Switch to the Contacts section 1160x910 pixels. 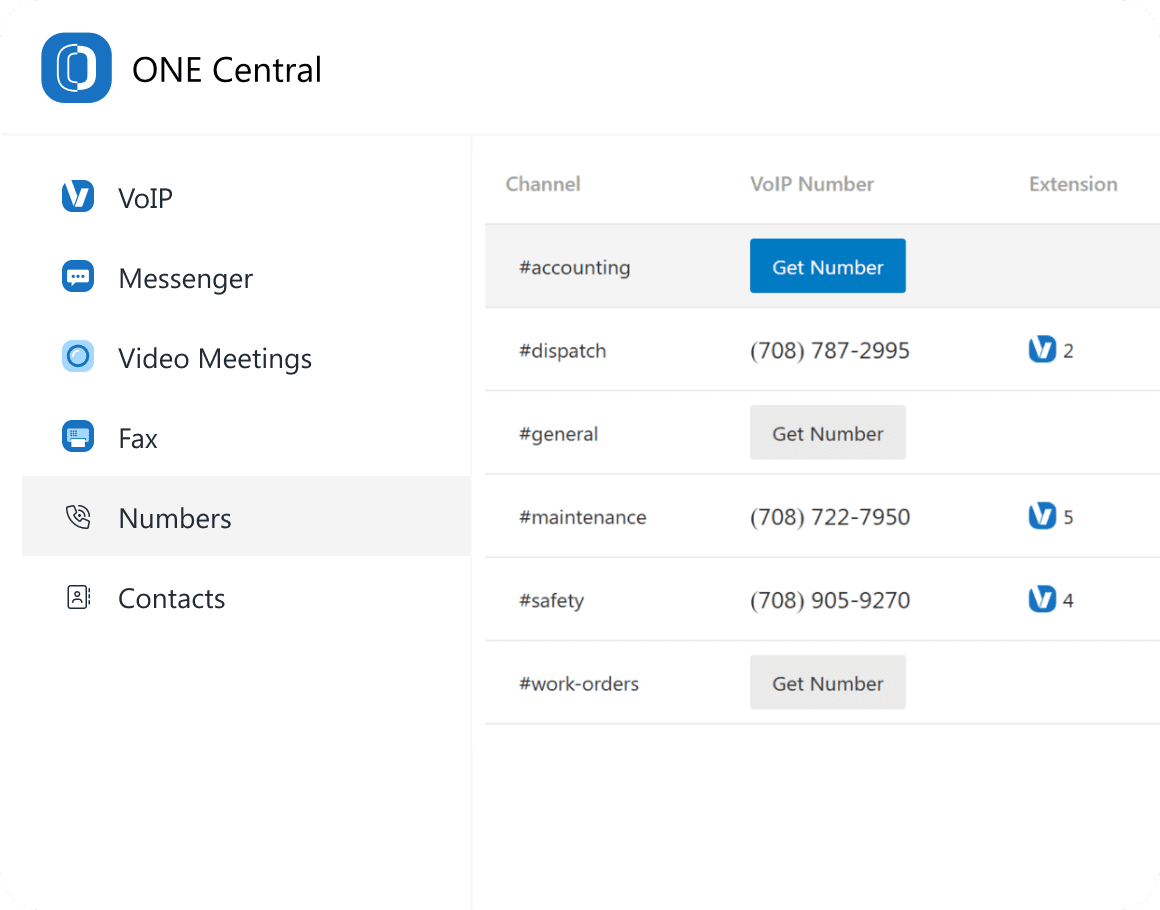click(171, 597)
